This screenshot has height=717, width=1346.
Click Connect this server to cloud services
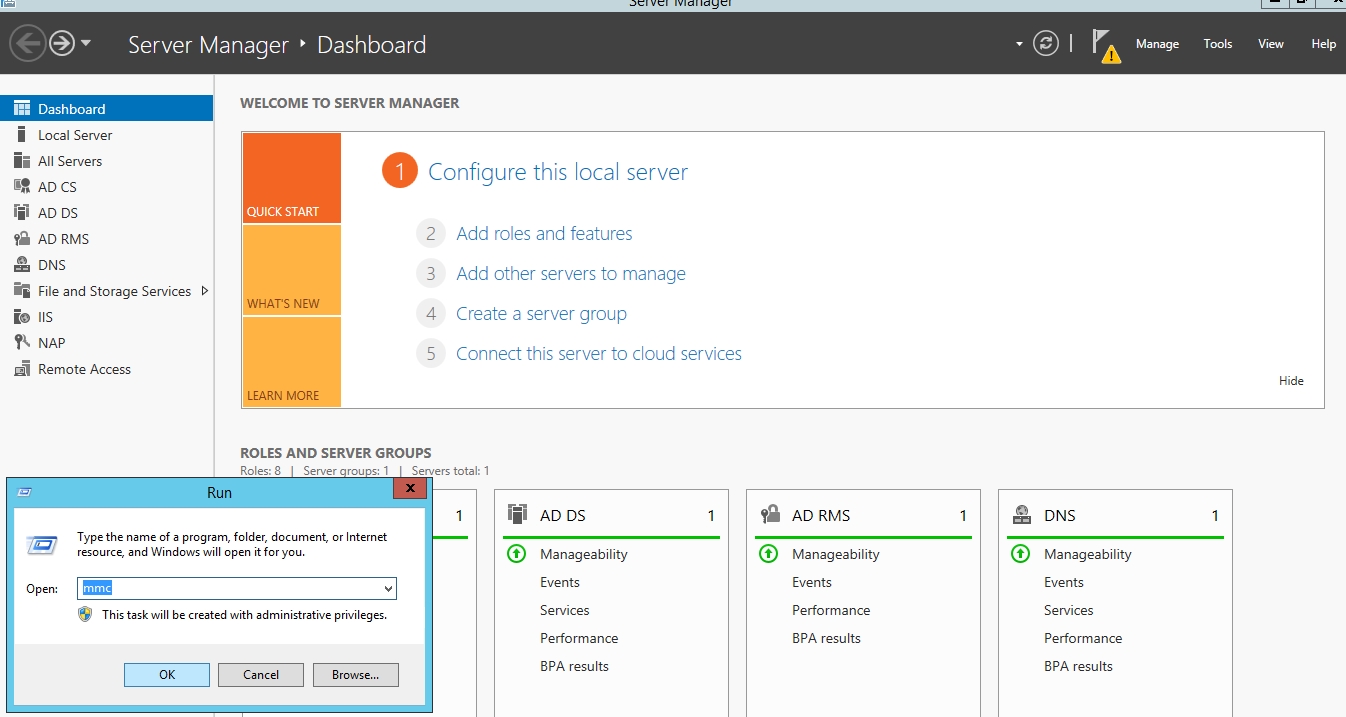click(599, 354)
